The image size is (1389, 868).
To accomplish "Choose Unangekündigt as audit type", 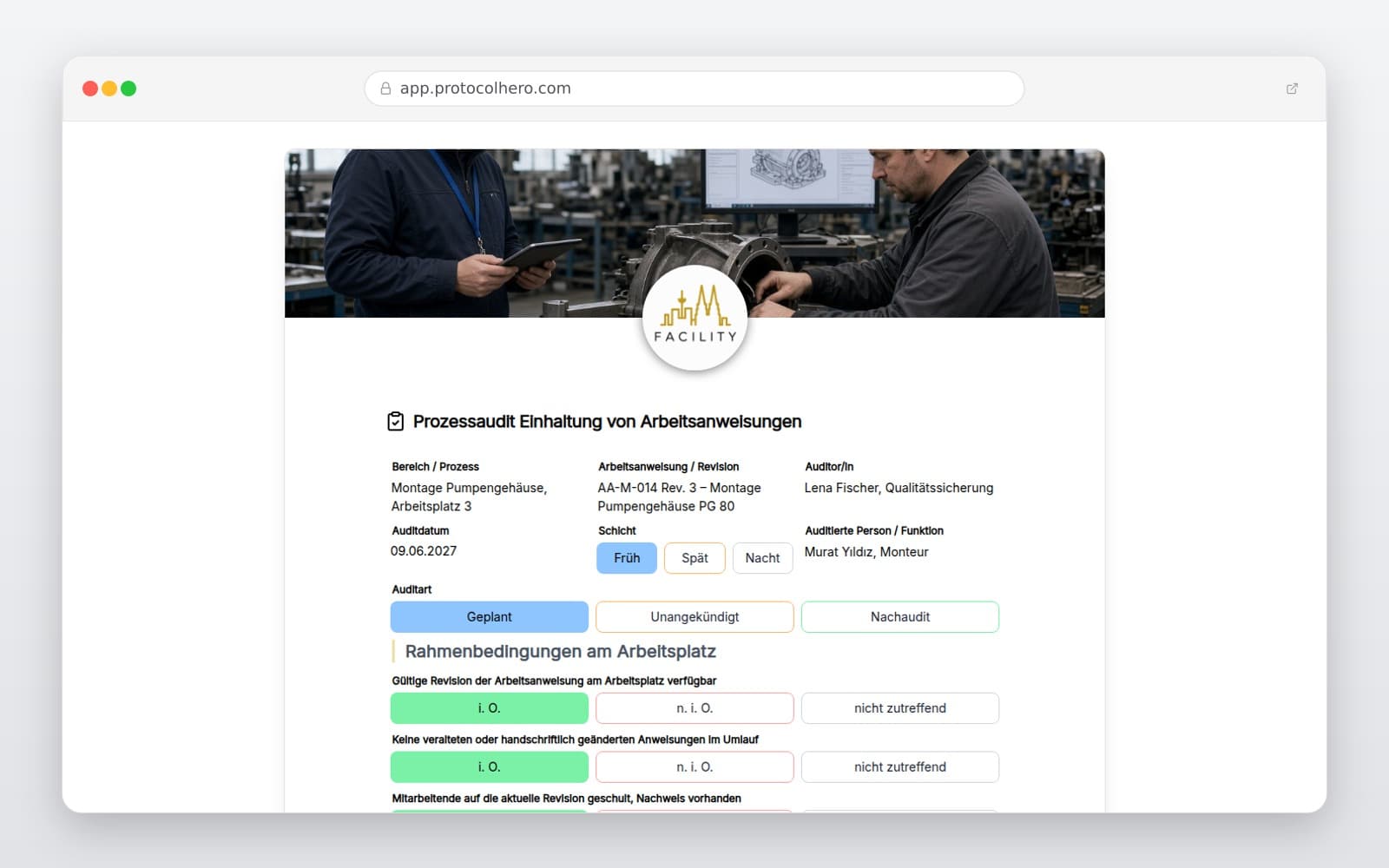I will coord(694,617).
